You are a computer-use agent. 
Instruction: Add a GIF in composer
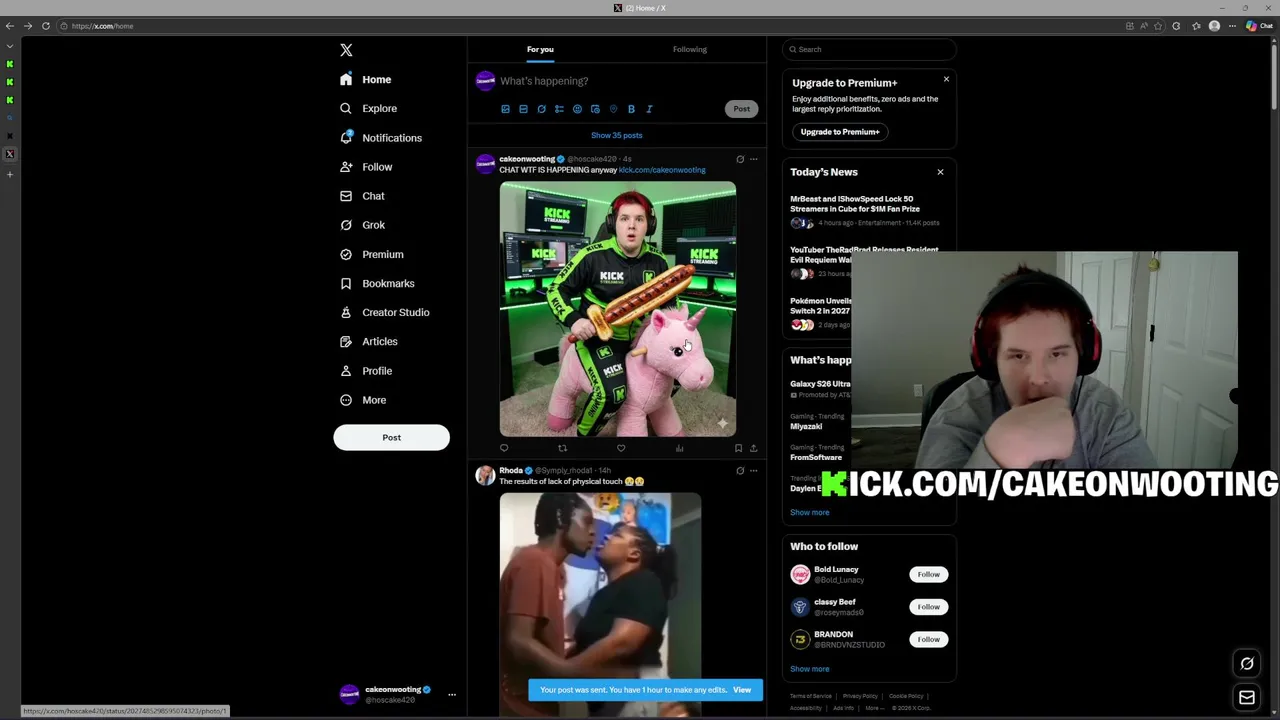pos(523,109)
